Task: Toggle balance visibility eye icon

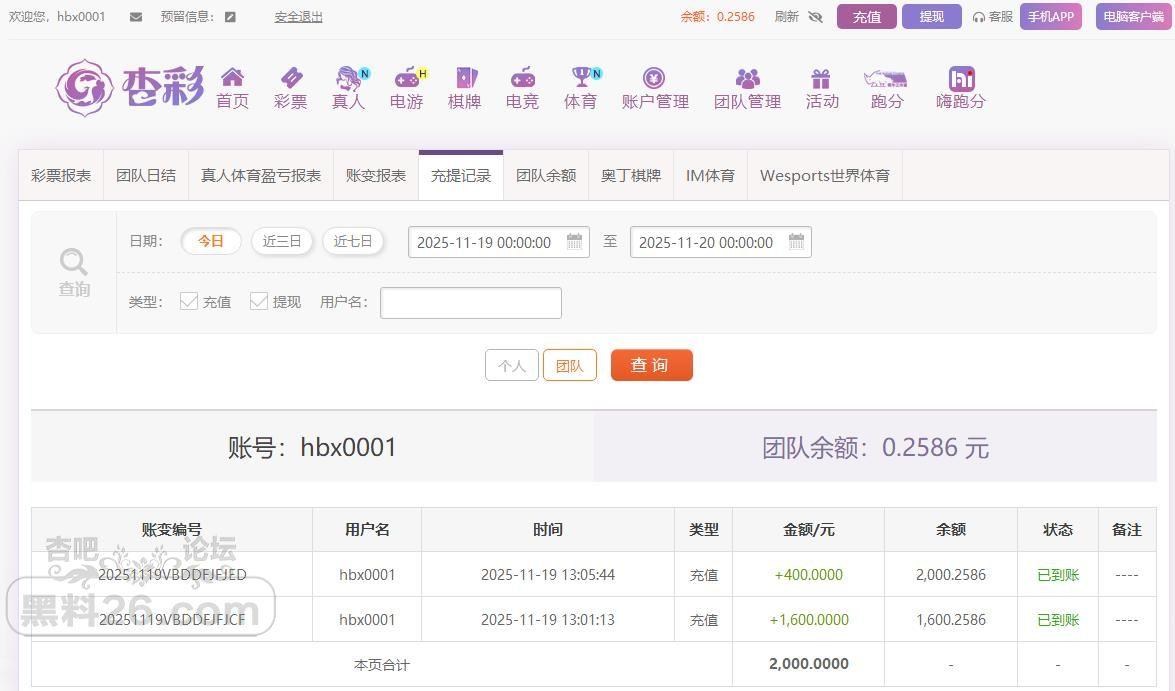Action: [815, 17]
